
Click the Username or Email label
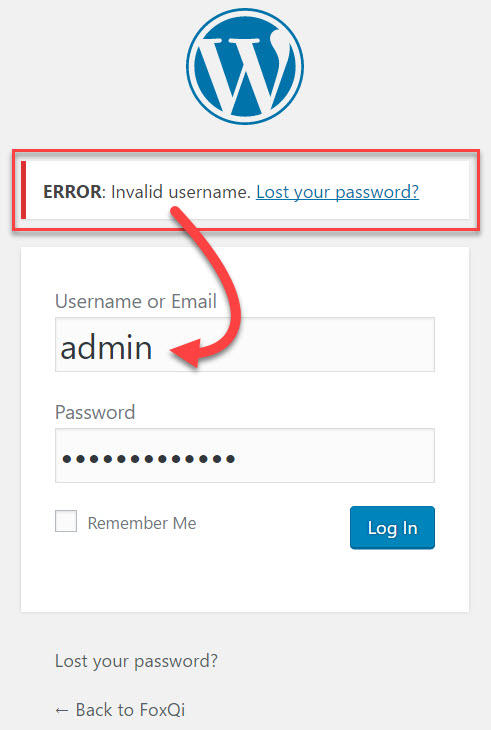pos(136,301)
